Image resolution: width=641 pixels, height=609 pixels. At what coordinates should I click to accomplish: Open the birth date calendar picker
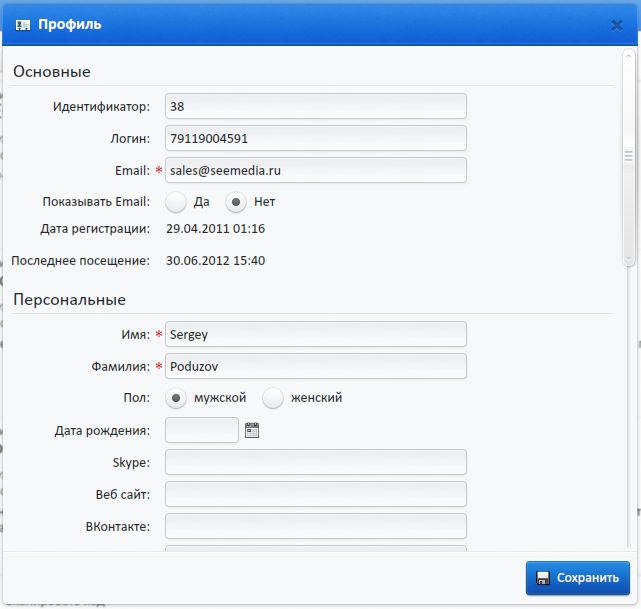252,430
